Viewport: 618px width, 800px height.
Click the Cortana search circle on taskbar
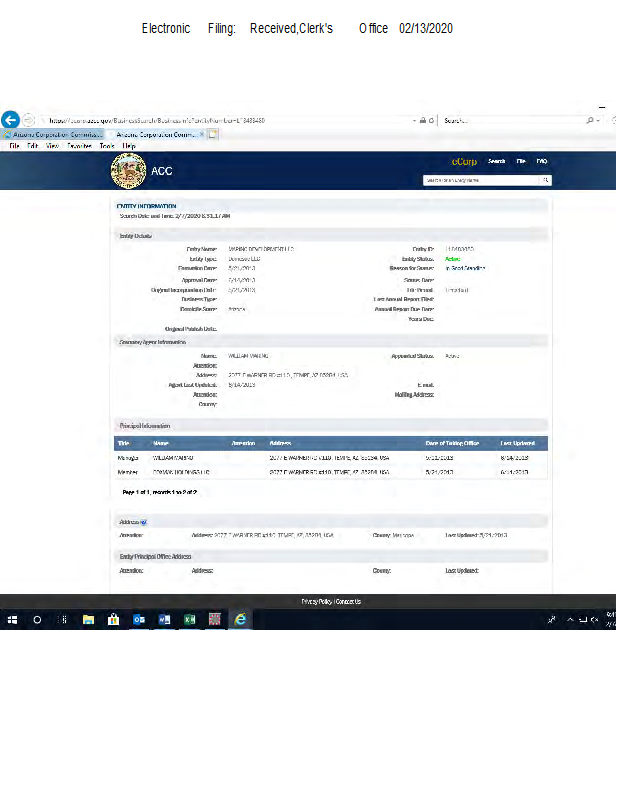pyautogui.click(x=38, y=620)
